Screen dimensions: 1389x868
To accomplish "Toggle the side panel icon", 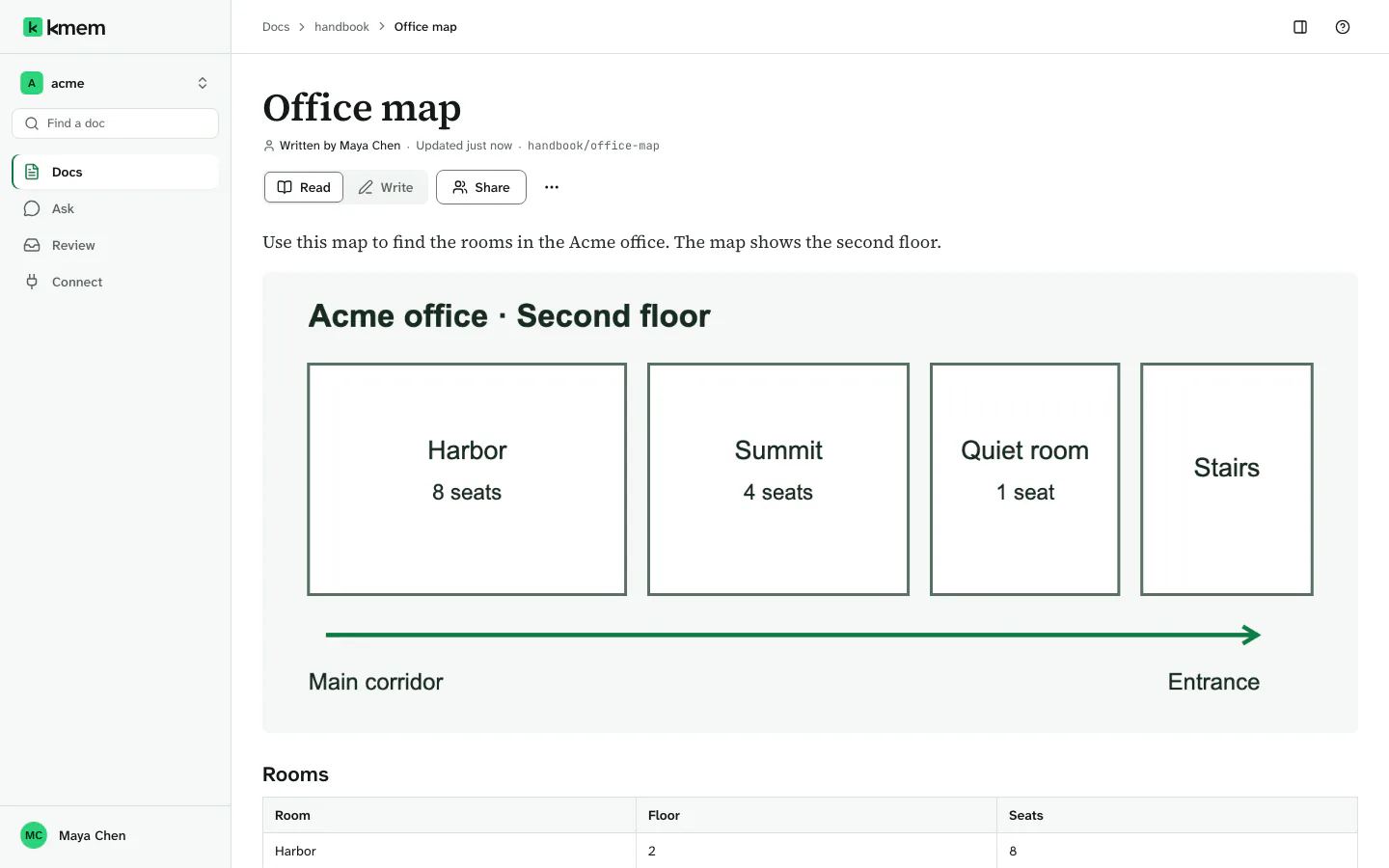I will 1300,27.
